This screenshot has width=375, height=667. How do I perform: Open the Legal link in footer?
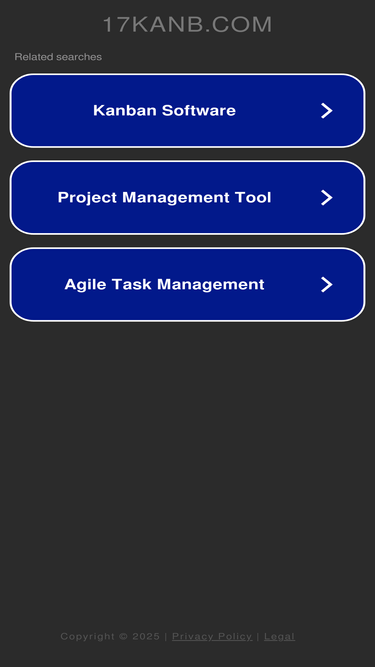coord(279,636)
